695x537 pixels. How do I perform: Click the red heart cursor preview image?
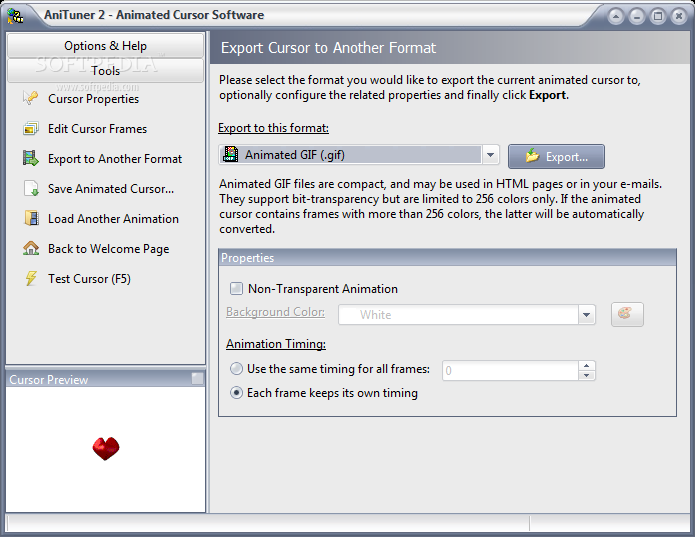[x=106, y=448]
